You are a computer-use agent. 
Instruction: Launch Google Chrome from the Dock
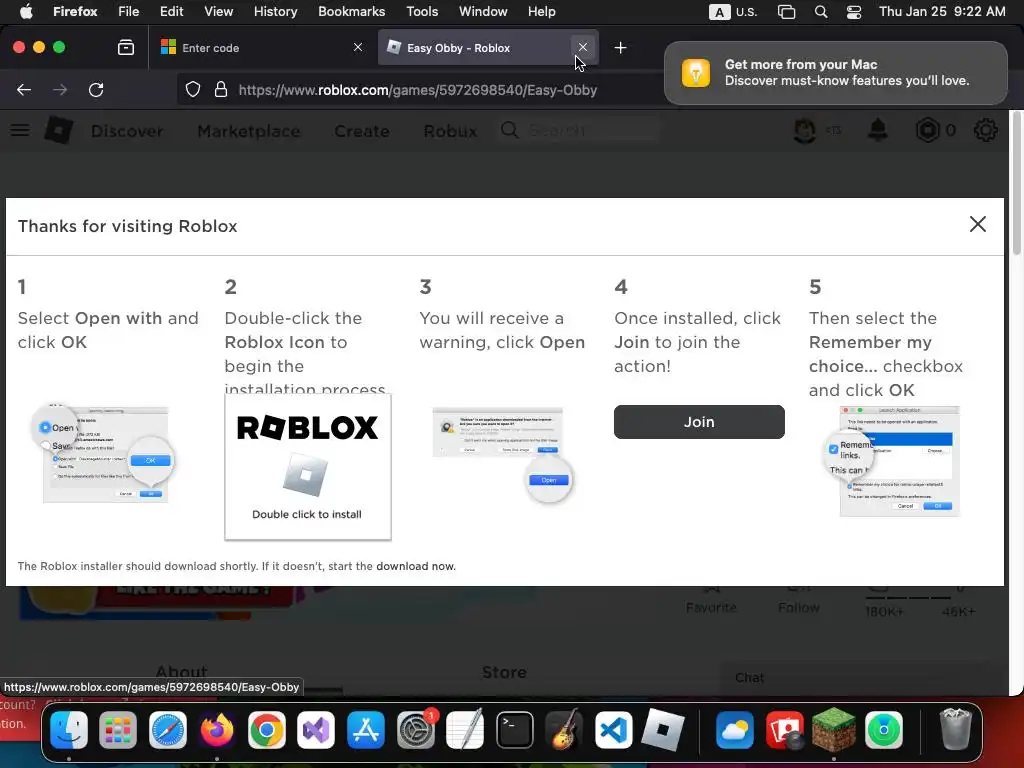pos(266,729)
